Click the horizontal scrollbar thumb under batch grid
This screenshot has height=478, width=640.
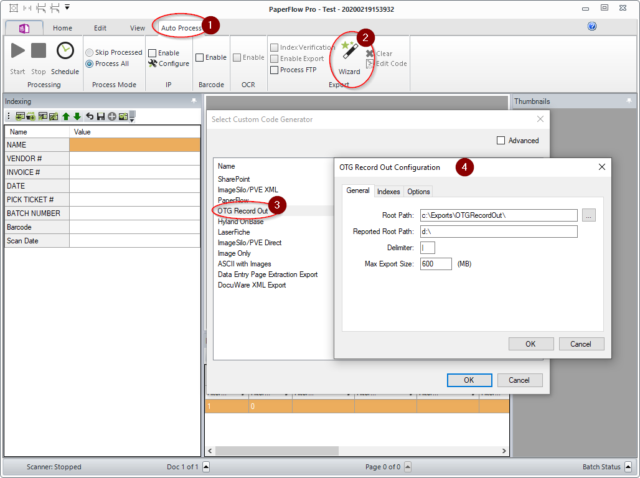277,451
